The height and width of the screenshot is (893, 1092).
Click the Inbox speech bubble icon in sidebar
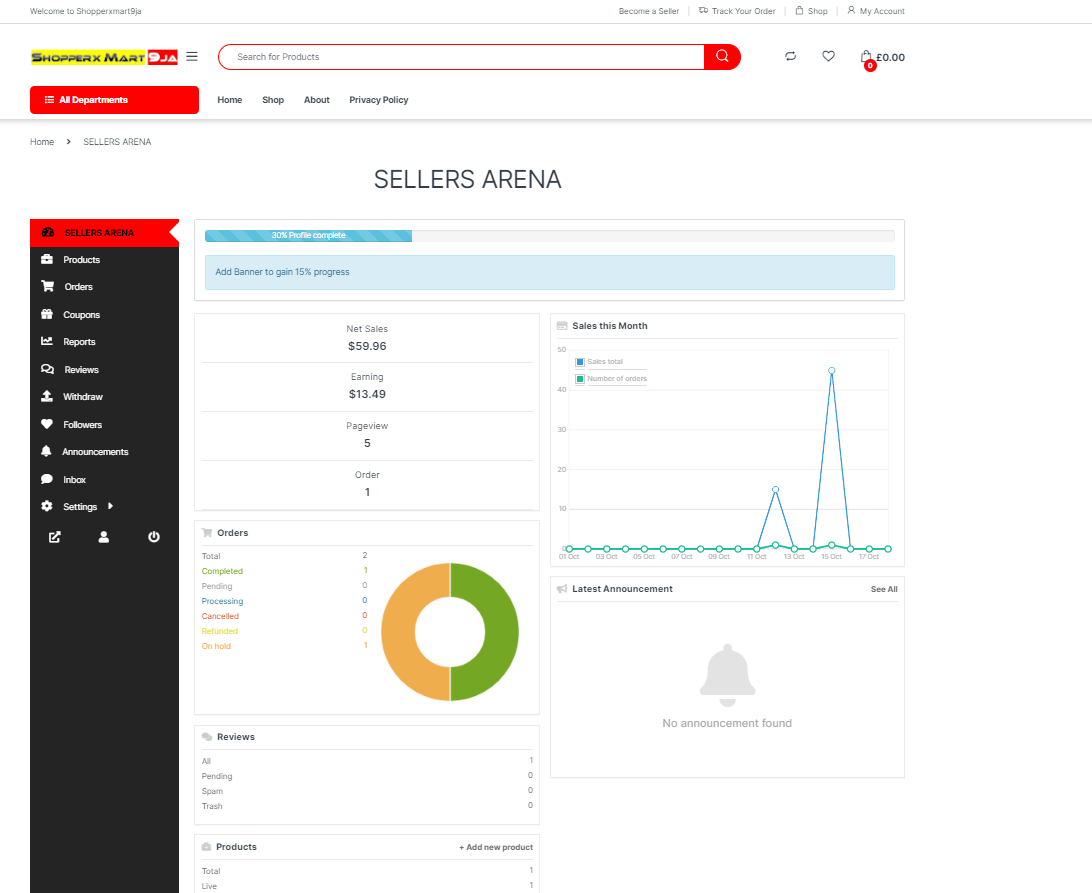point(47,479)
